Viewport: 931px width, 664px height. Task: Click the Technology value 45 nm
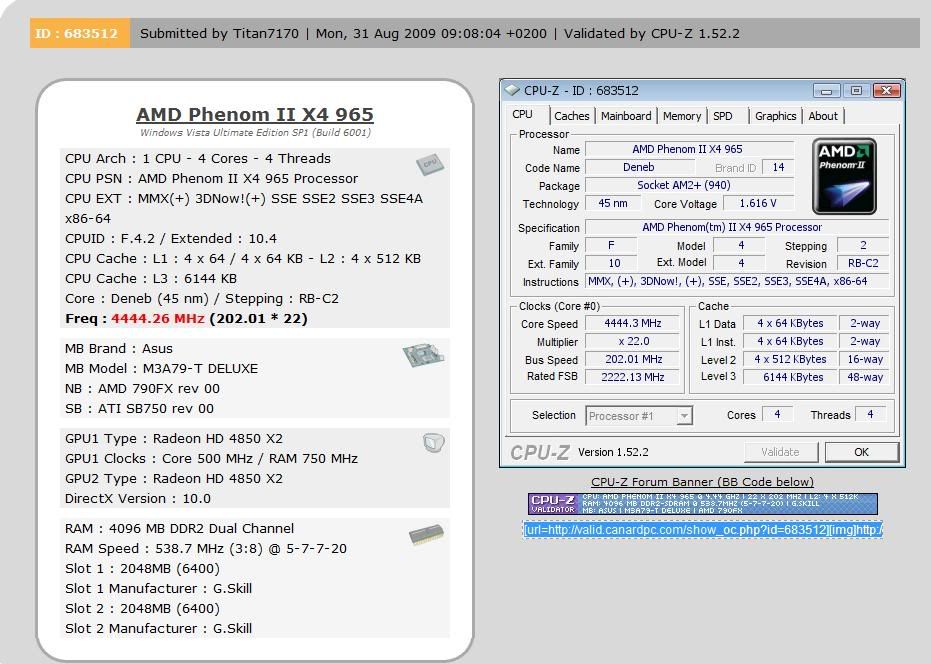point(613,203)
